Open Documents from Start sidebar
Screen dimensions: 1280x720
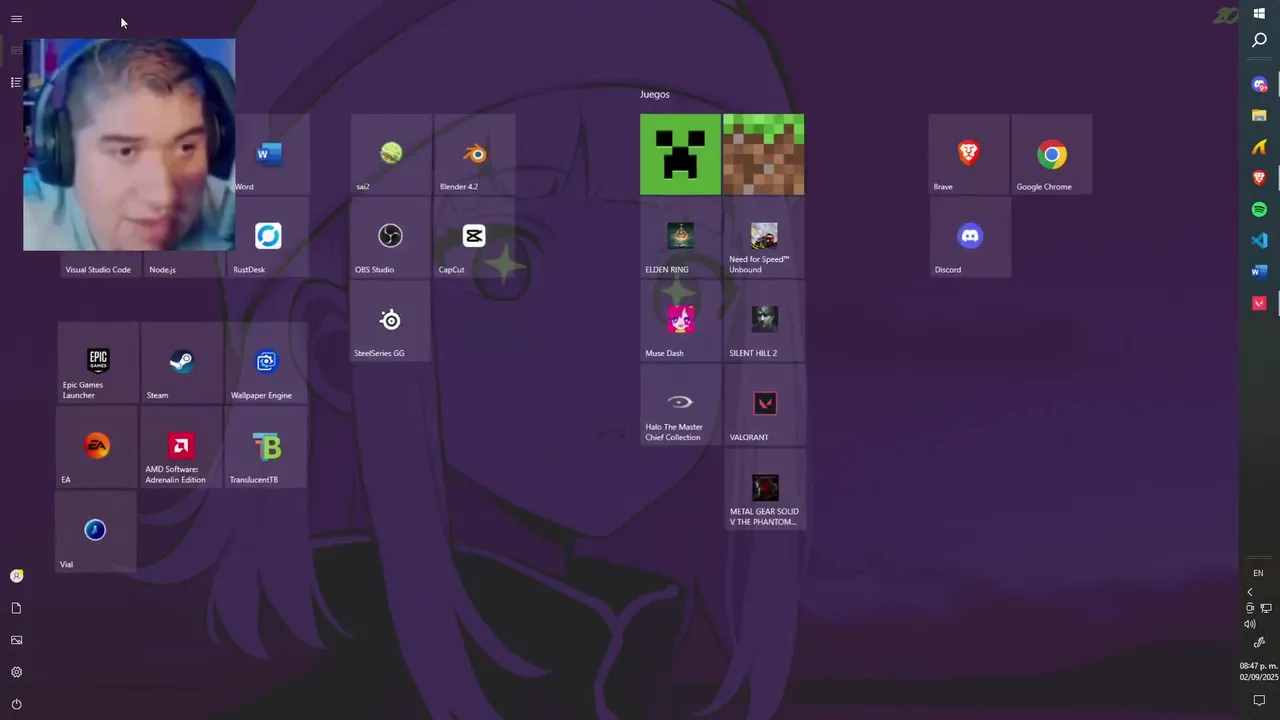[16, 608]
